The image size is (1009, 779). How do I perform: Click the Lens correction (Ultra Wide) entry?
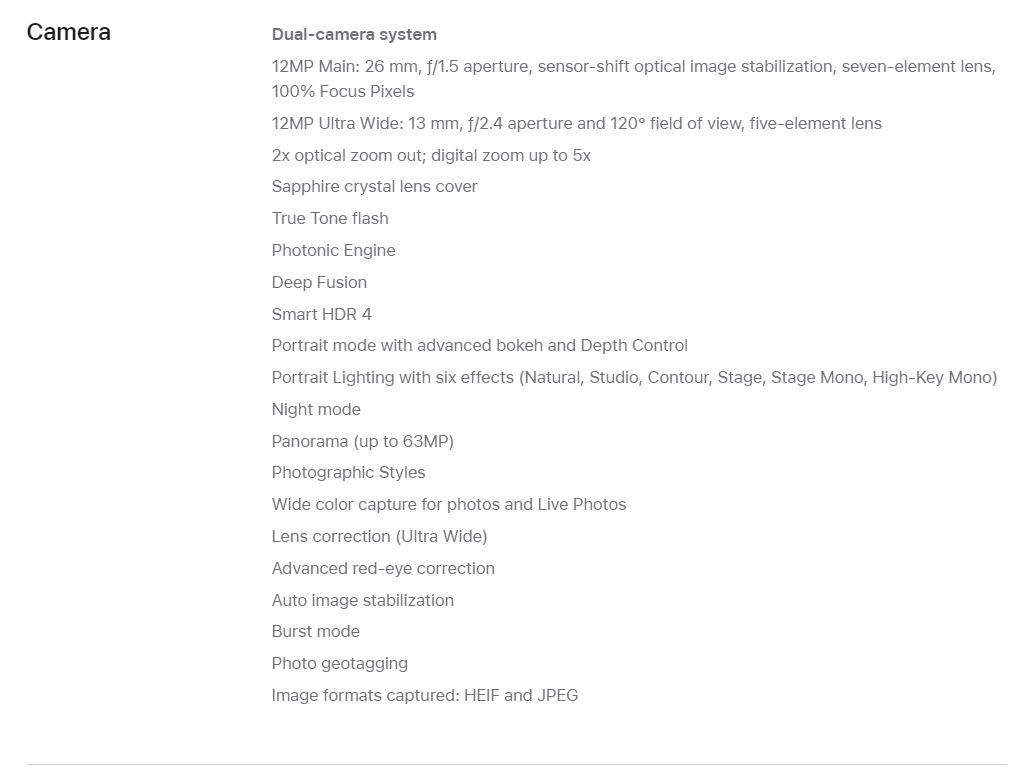pyautogui.click(x=379, y=536)
